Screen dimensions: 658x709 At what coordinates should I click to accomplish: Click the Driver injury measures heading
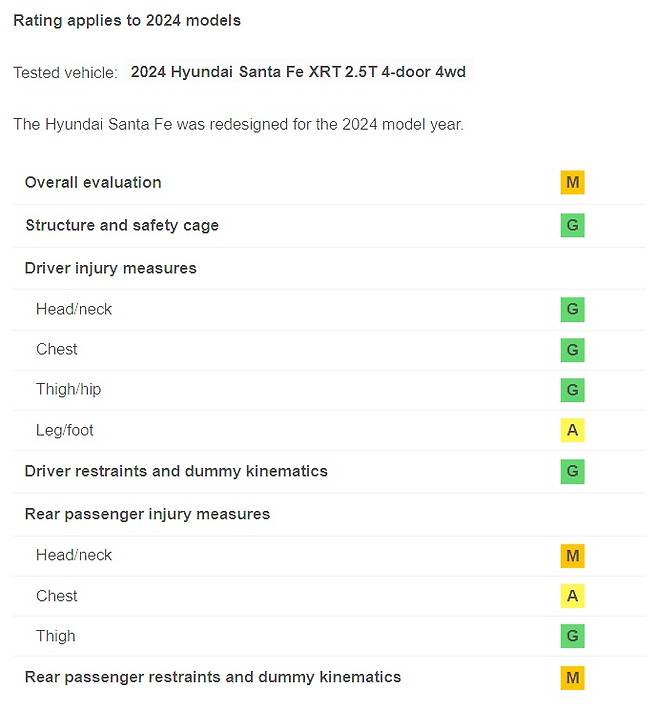coord(111,268)
